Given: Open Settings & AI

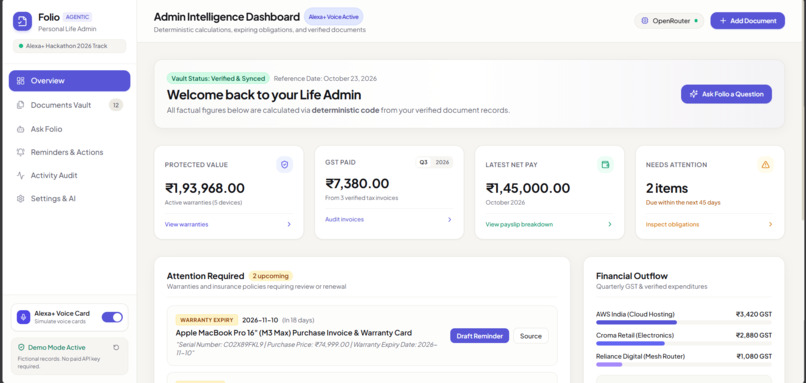Looking at the screenshot, I should click(x=69, y=198).
